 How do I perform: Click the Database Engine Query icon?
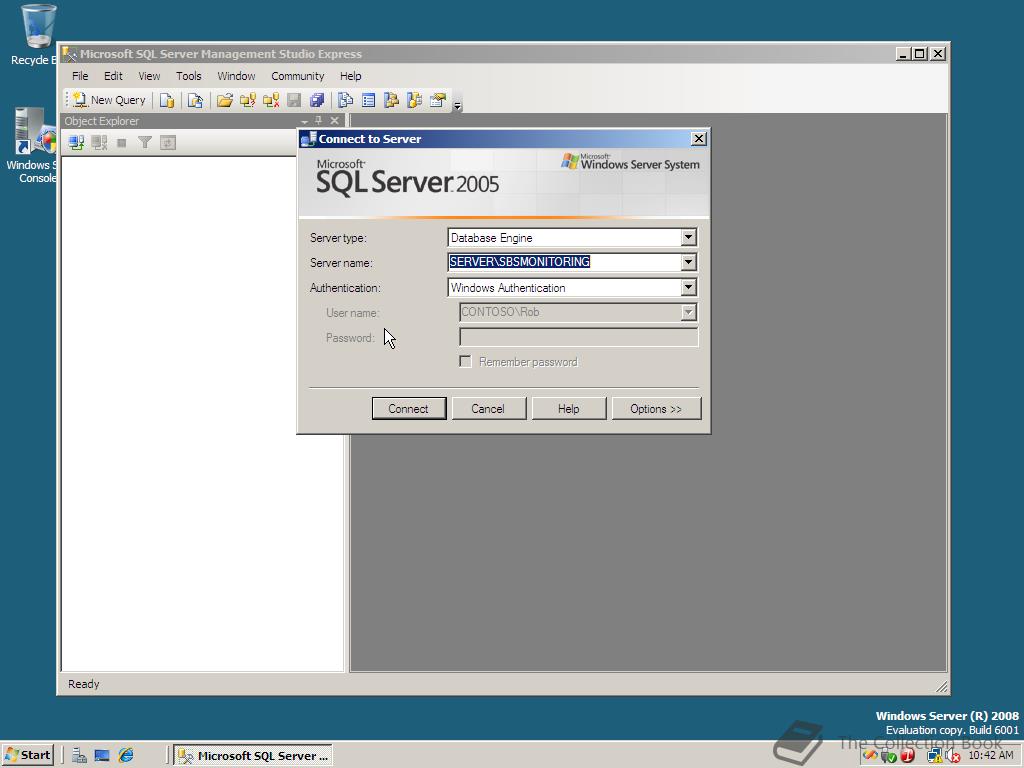click(x=167, y=100)
